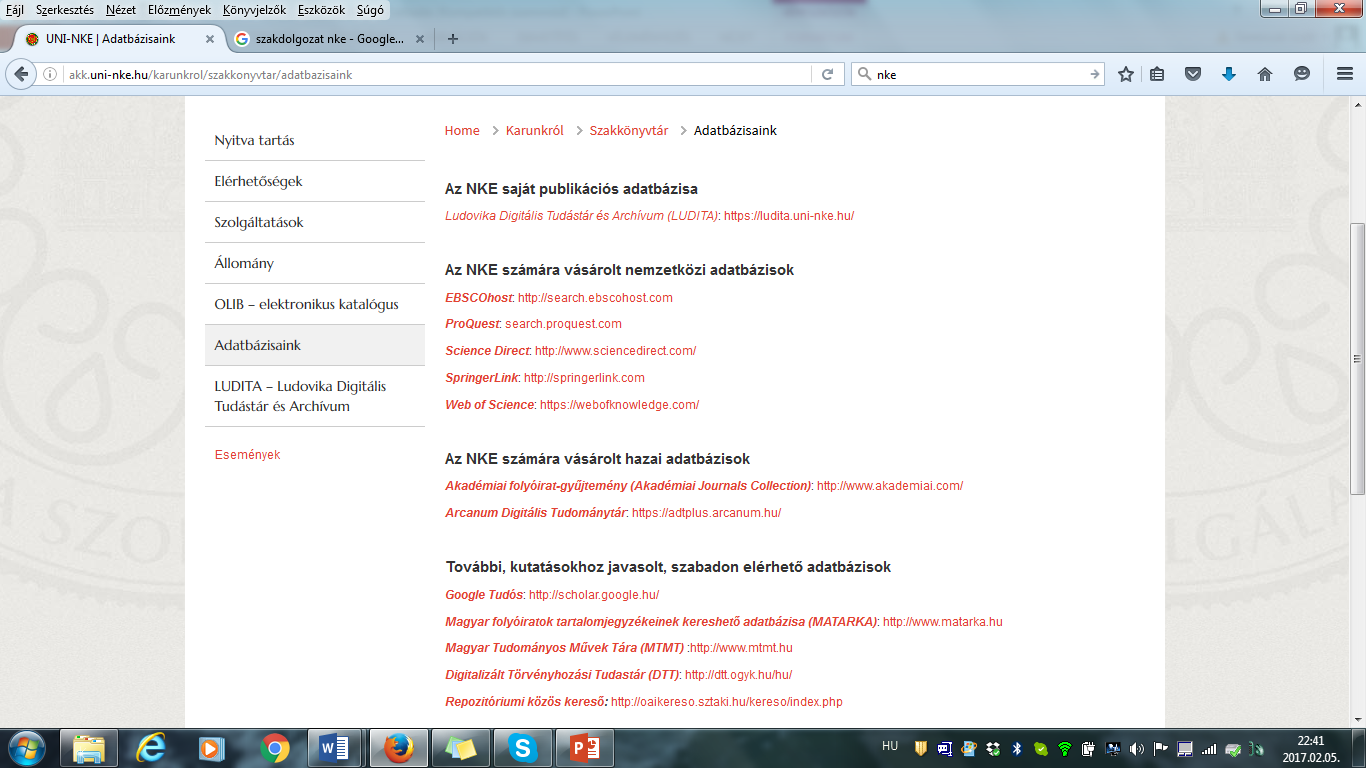Open the sciencedirect.com link
This screenshot has width=1366, height=768.
tap(615, 351)
